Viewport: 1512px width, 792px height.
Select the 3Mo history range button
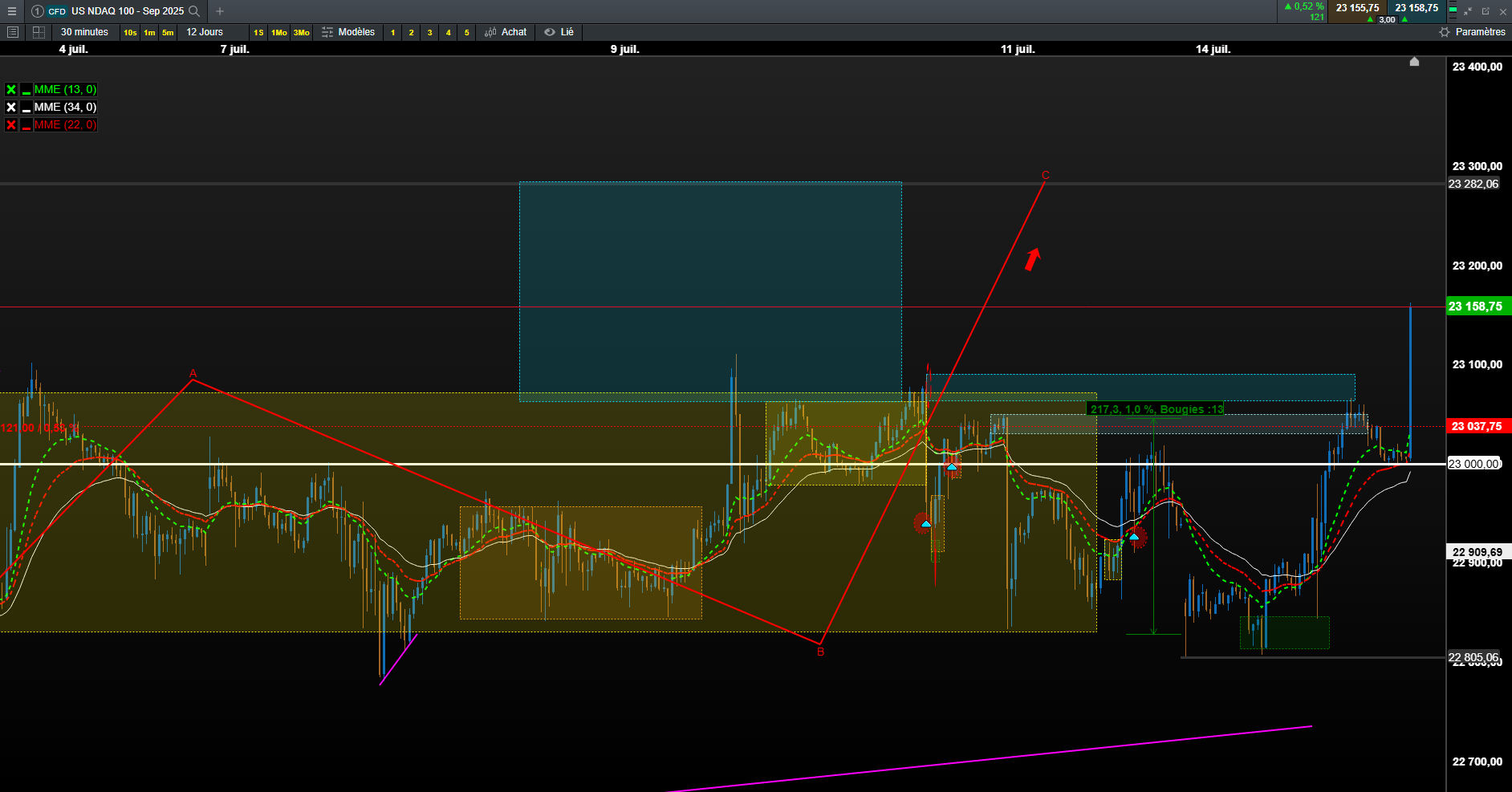pyautogui.click(x=302, y=33)
